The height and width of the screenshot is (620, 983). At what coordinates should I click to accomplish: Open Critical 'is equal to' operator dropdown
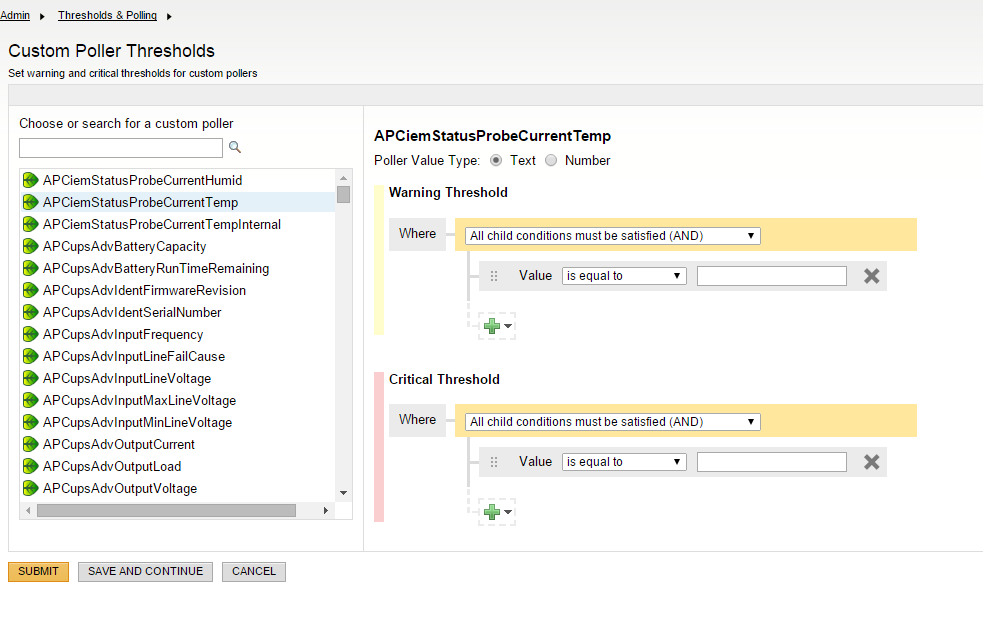pyautogui.click(x=624, y=462)
